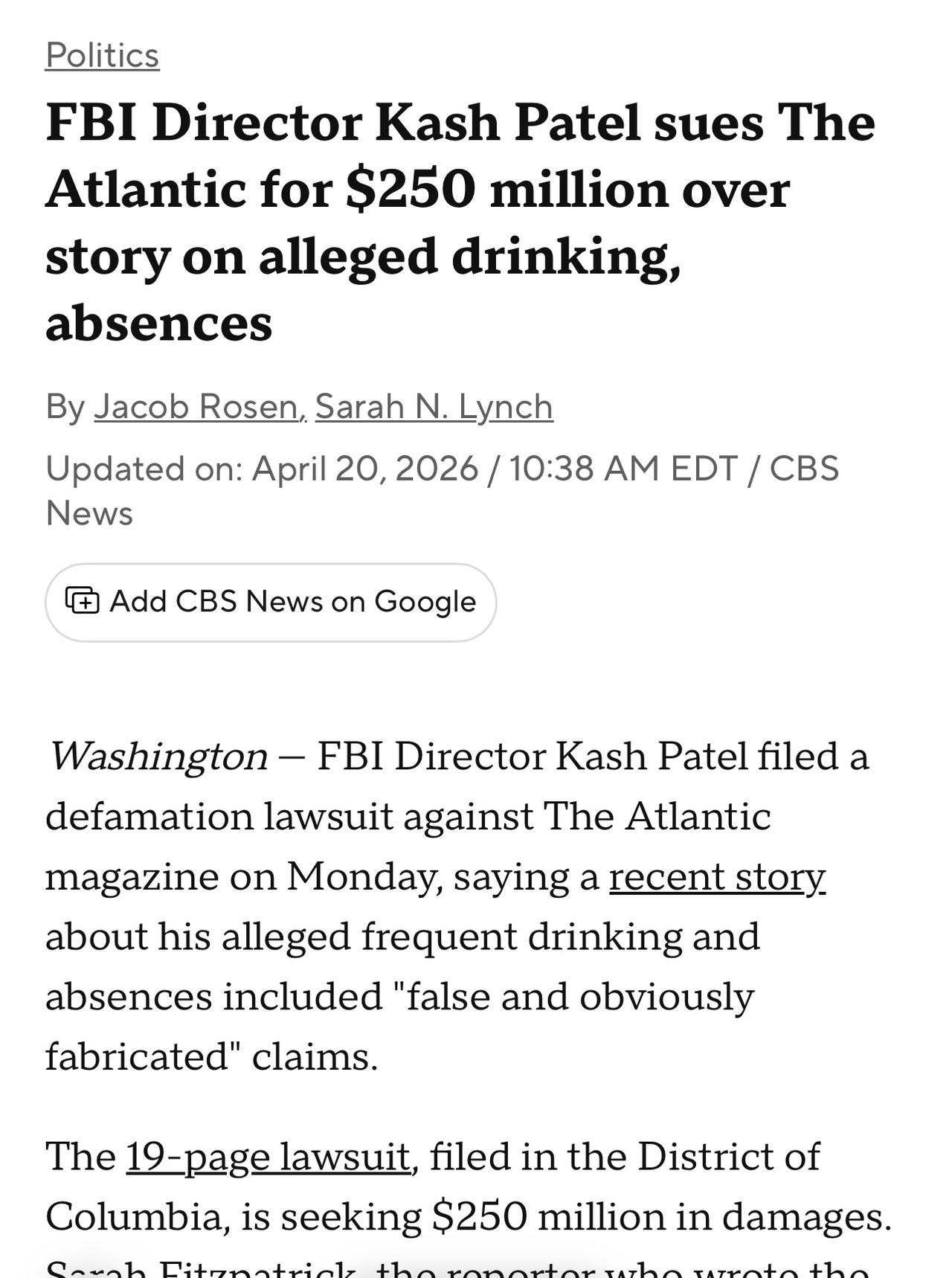
Task: Follow the "recent story" hyperlink
Action: coord(716,876)
